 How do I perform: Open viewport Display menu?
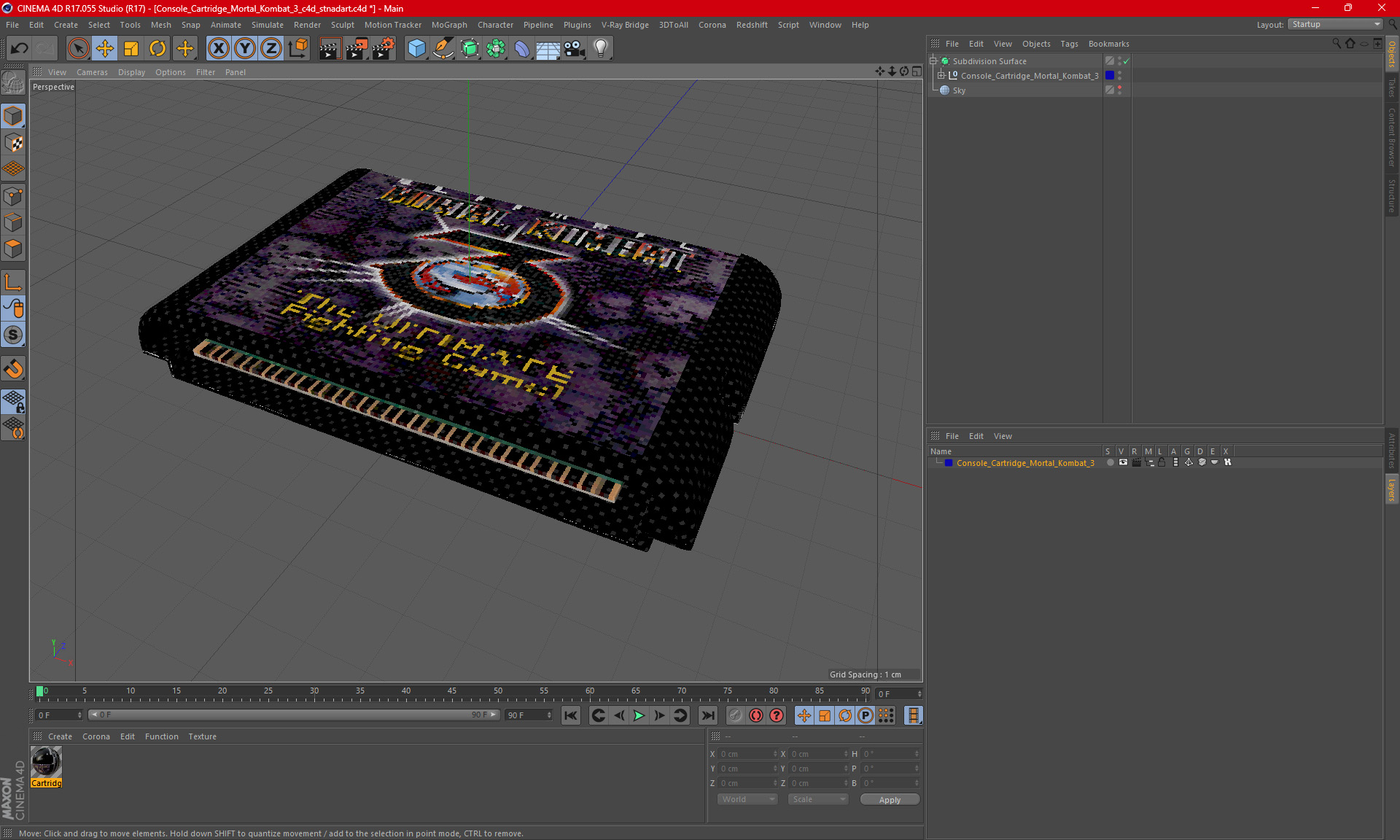131,72
